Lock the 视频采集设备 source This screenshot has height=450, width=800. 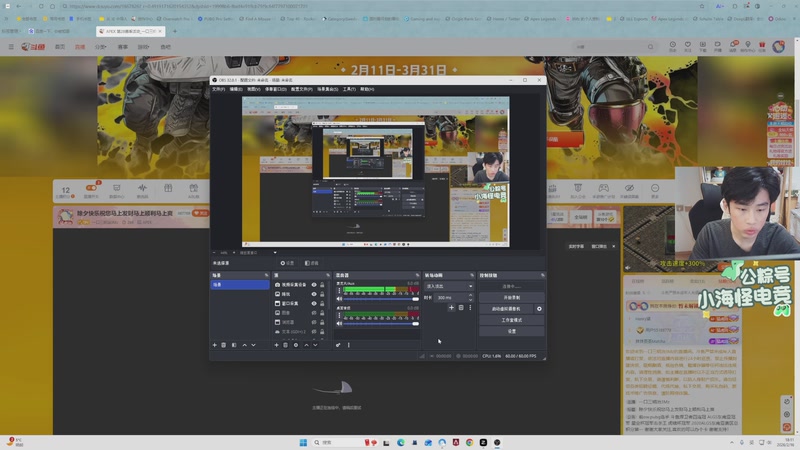pyautogui.click(x=322, y=285)
